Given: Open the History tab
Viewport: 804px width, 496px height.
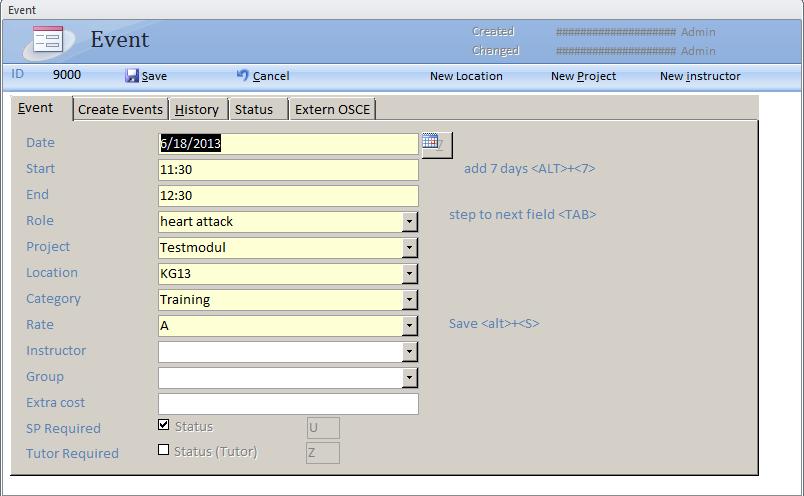Looking at the screenshot, I should tap(197, 109).
